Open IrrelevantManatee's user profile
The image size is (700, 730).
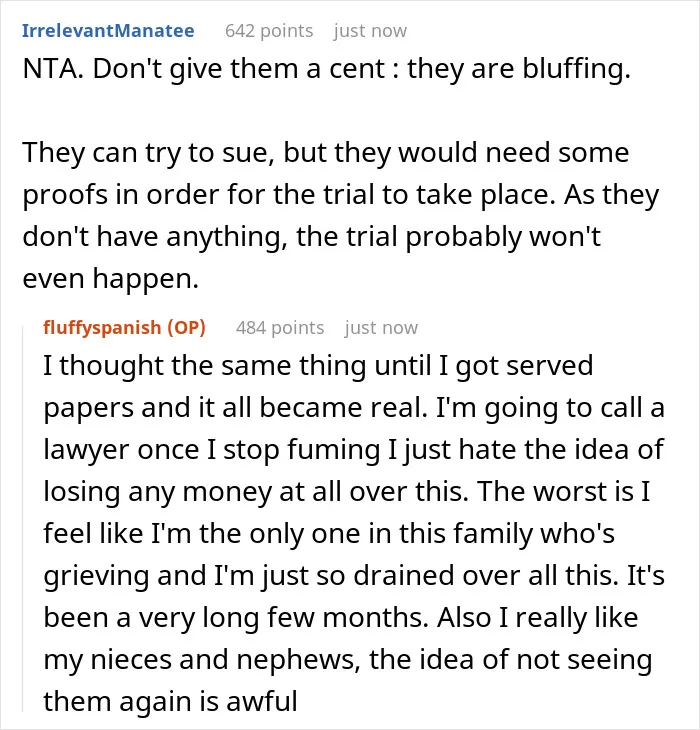coord(108,31)
